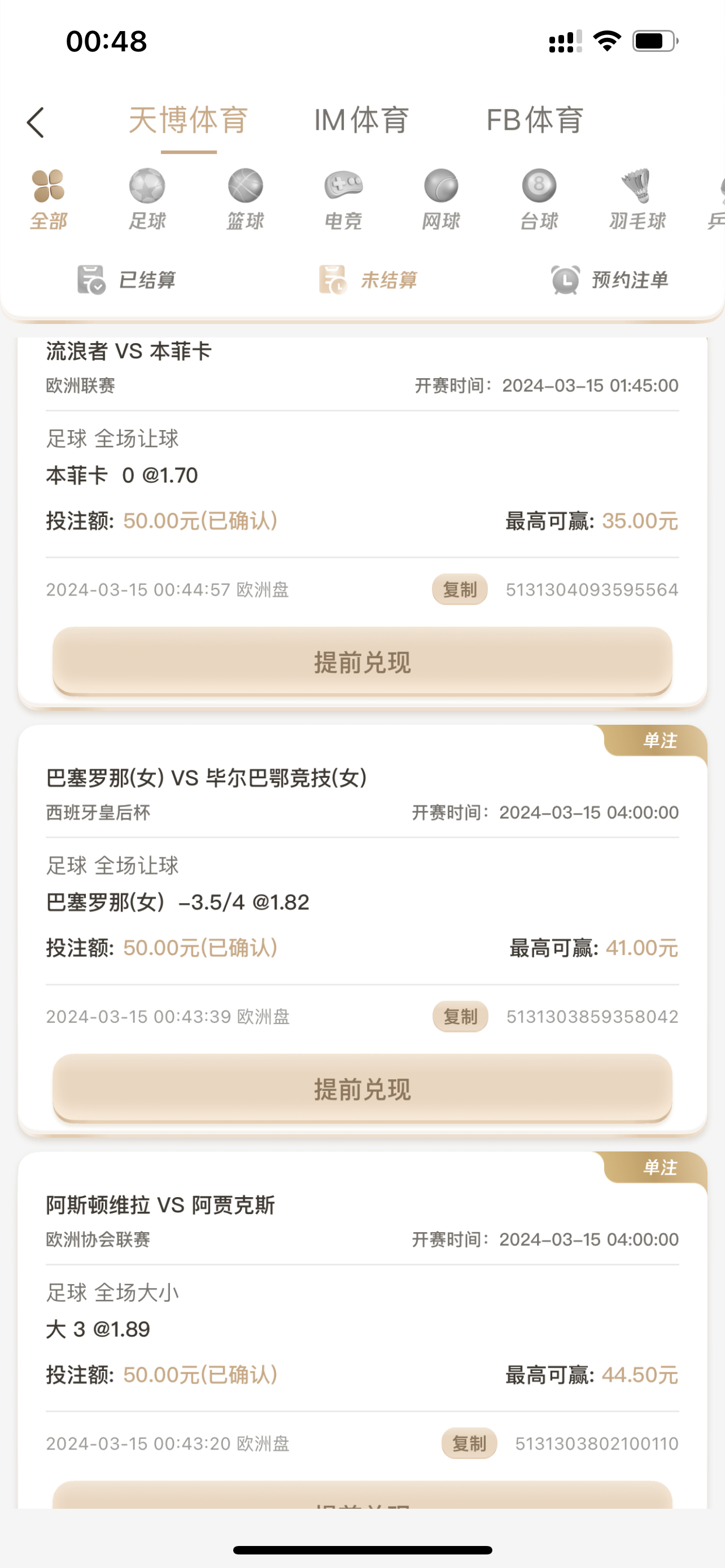Screen dimensions: 725x1568
Task: Copy order number 5131303859358042
Action: coord(460,1017)
